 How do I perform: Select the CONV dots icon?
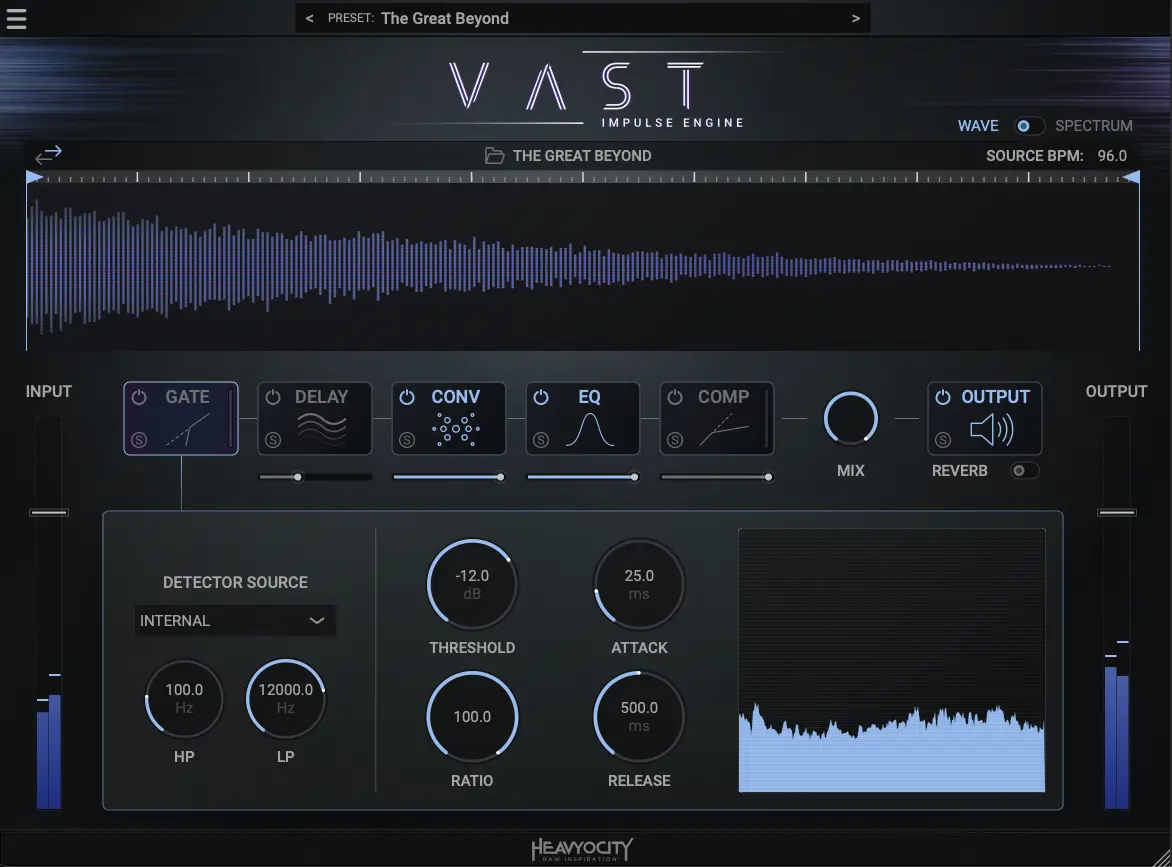tap(456, 429)
